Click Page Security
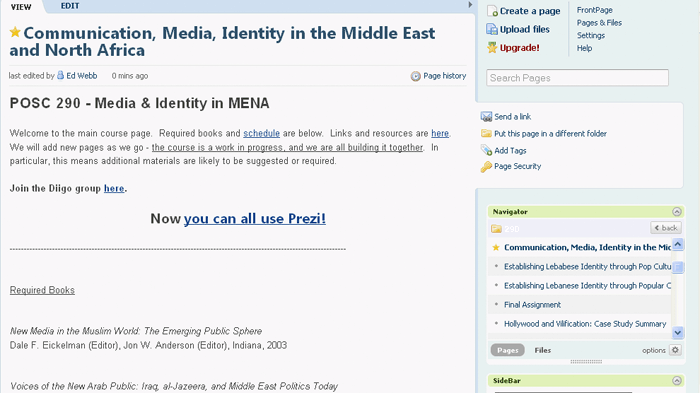This screenshot has width=700, height=393. click(x=517, y=166)
